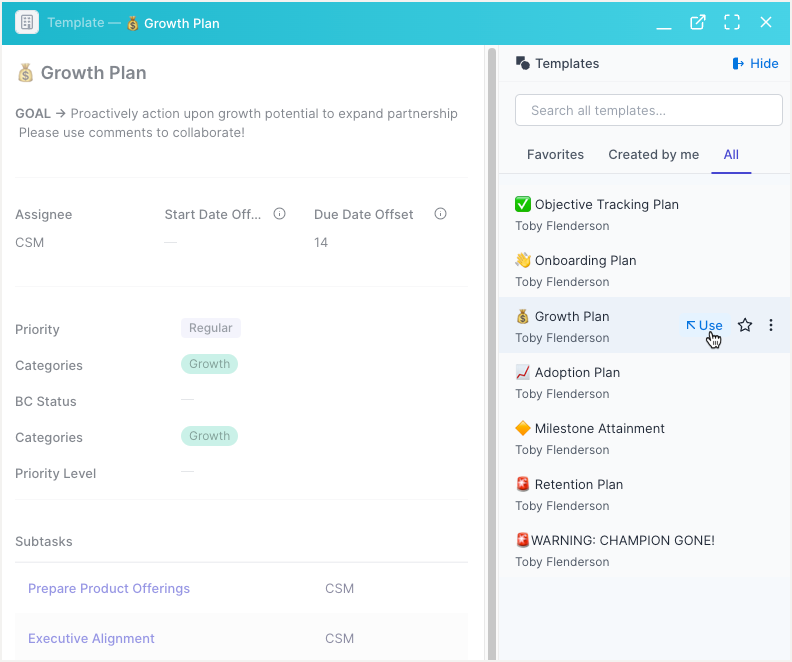Image resolution: width=792 pixels, height=662 pixels.
Task: Switch to the Favorites tab
Action: tap(555, 155)
